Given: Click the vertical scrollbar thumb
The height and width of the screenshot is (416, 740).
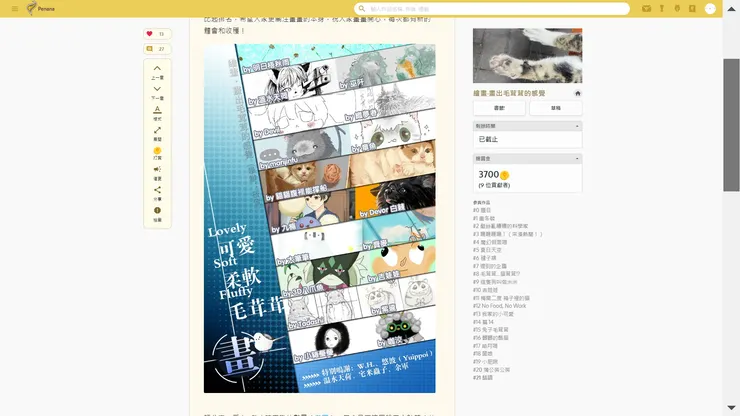Looking at the screenshot, I should 731,125.
